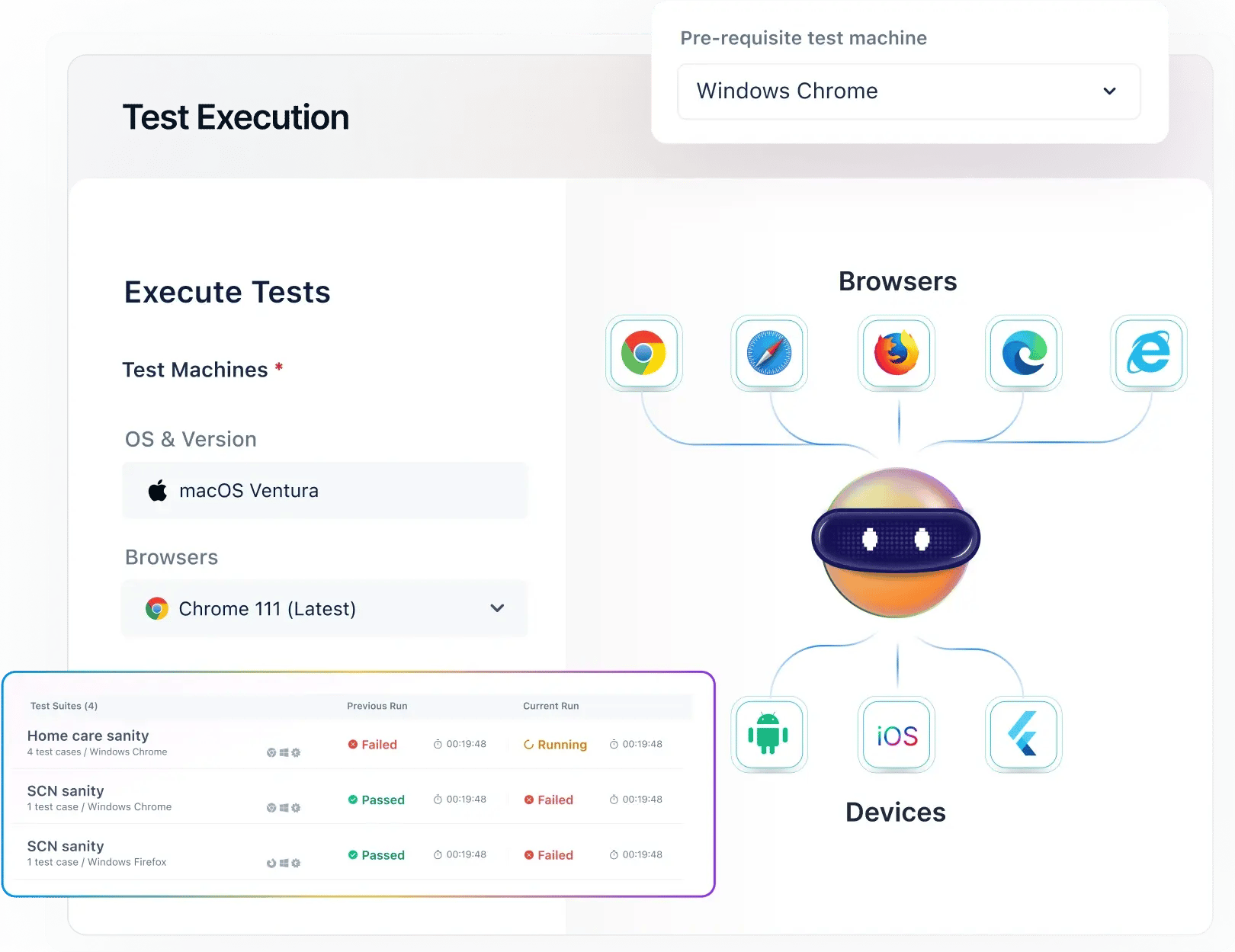
Task: Click the Previous Run column header
Action: click(x=377, y=706)
